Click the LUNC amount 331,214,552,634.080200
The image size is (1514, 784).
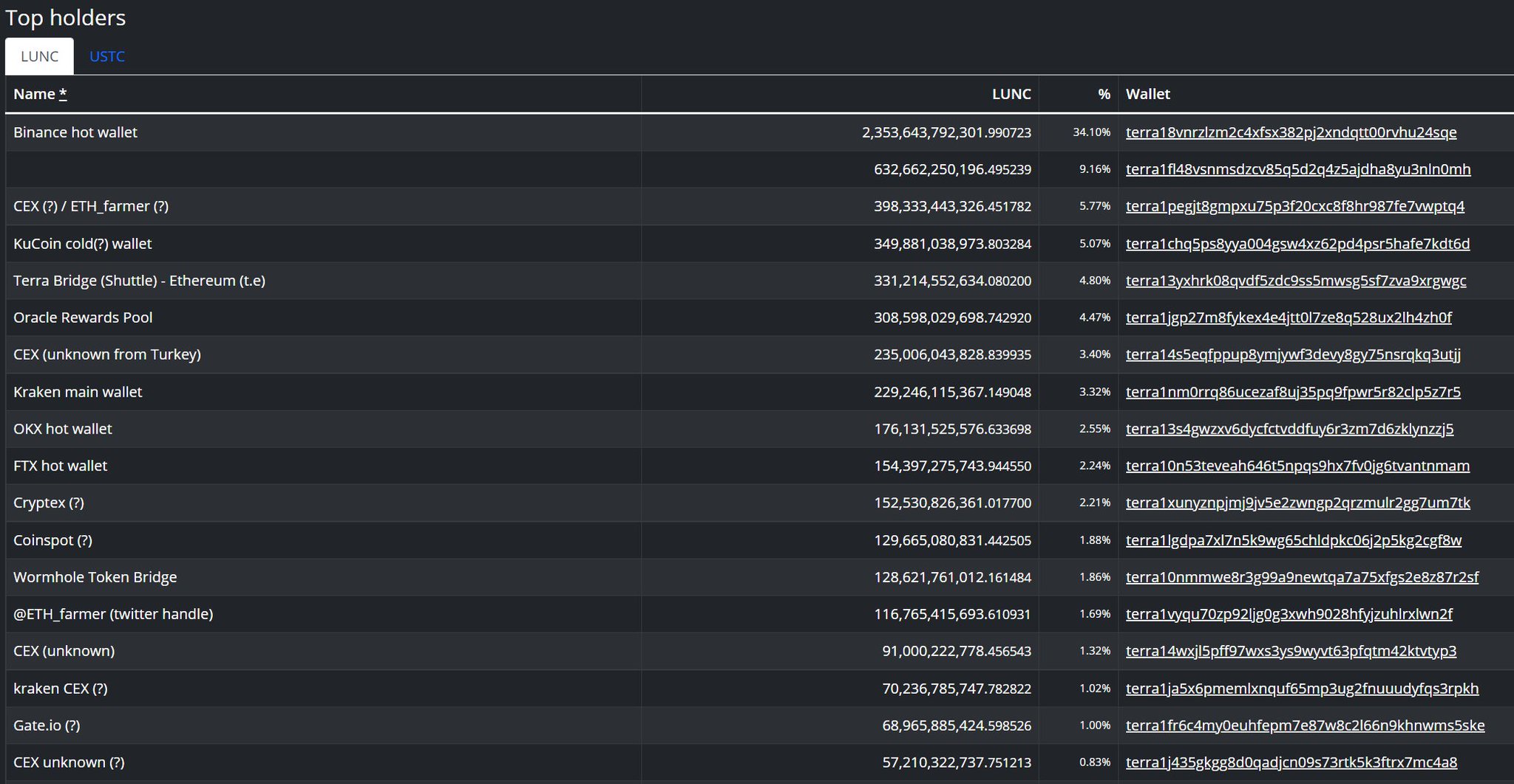pos(952,281)
